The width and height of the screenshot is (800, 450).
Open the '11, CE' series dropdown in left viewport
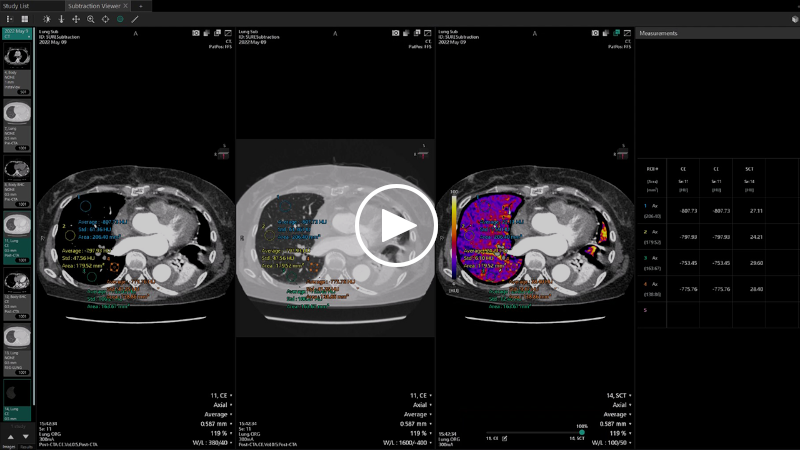point(221,395)
